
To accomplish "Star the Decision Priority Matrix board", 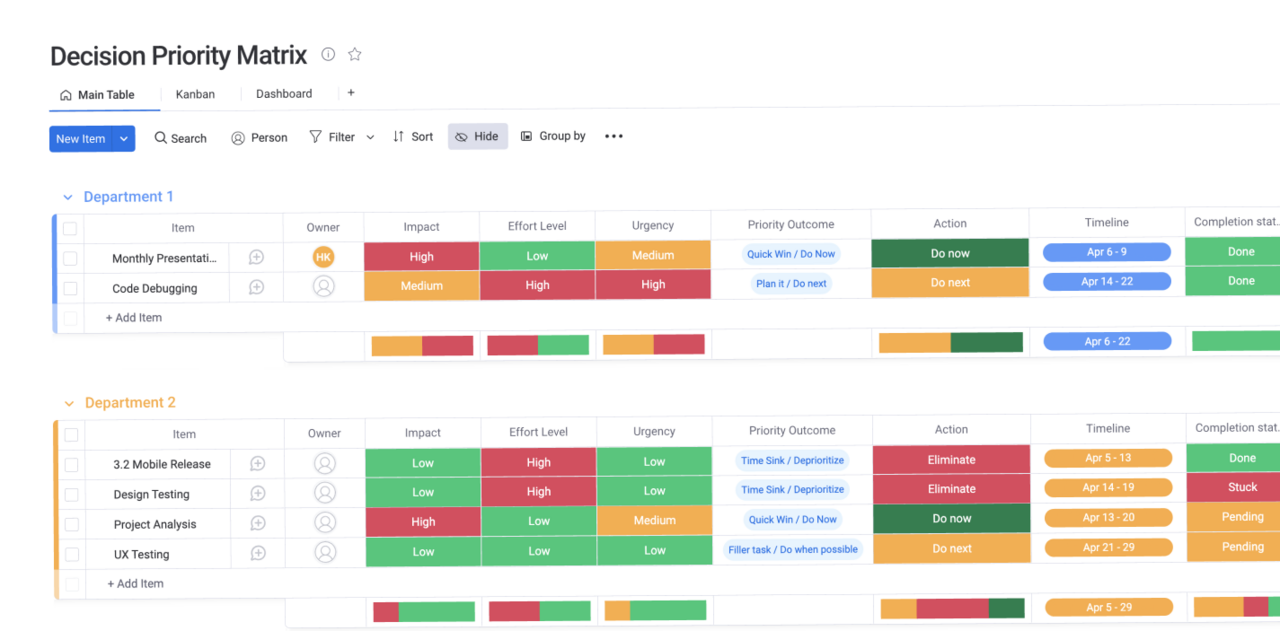I will pos(354,54).
